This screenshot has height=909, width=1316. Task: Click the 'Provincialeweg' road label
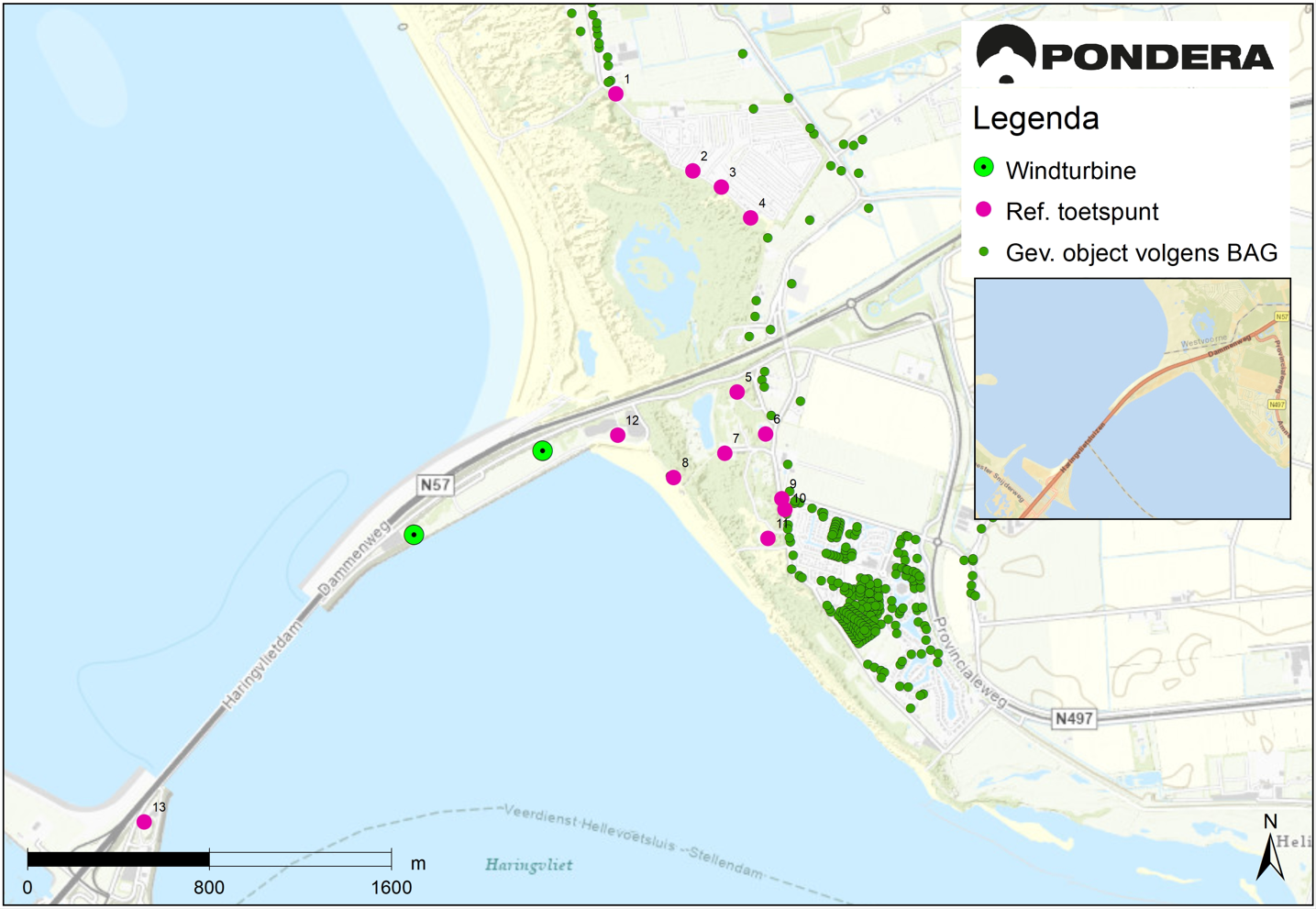click(969, 662)
